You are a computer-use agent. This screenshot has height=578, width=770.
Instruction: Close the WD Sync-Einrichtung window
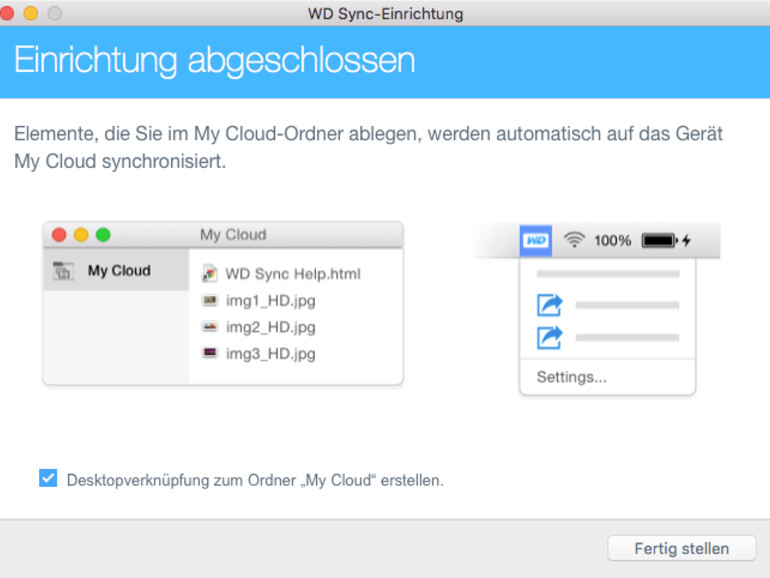[6, 13]
